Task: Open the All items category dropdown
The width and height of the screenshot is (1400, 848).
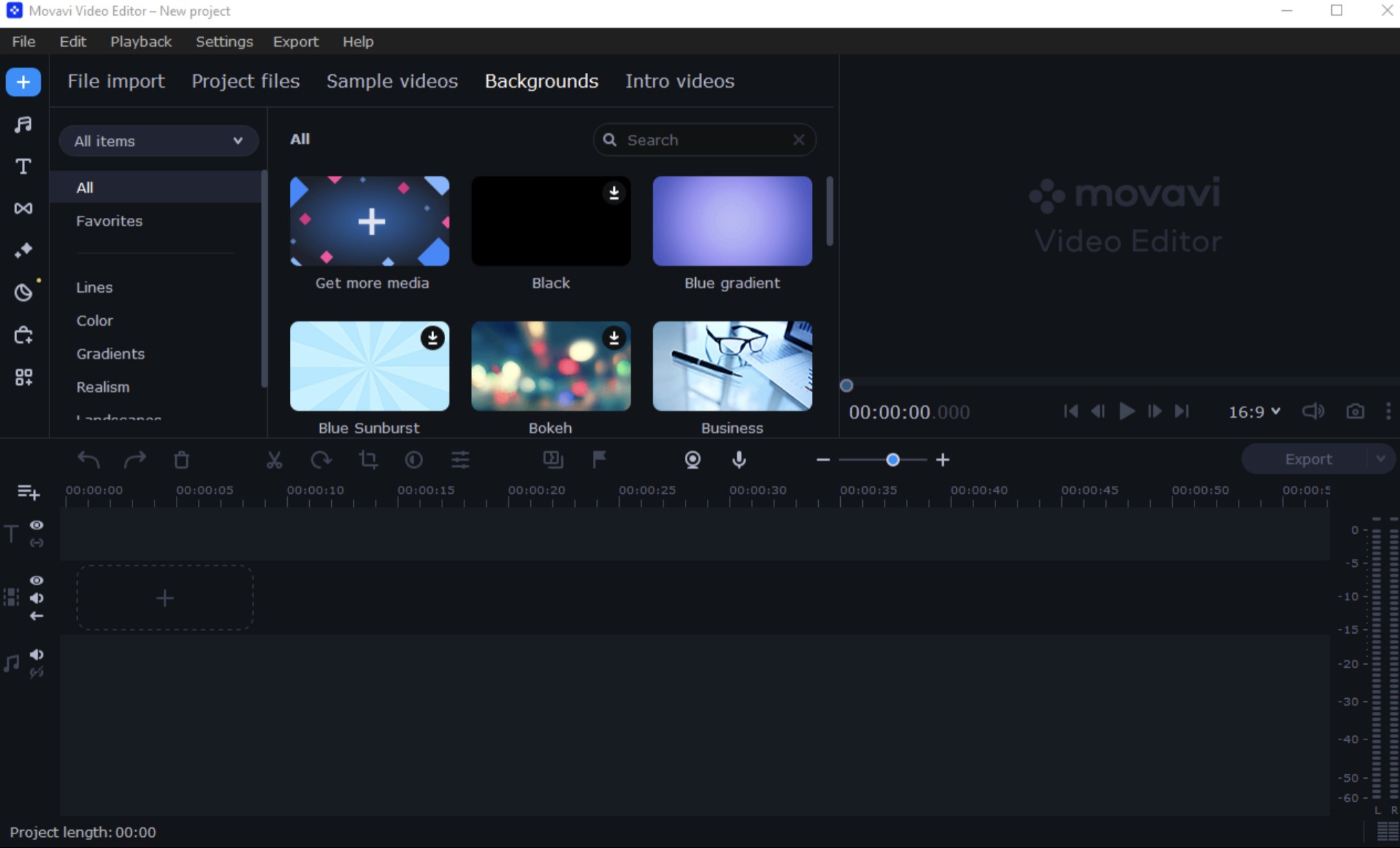Action: [x=158, y=141]
